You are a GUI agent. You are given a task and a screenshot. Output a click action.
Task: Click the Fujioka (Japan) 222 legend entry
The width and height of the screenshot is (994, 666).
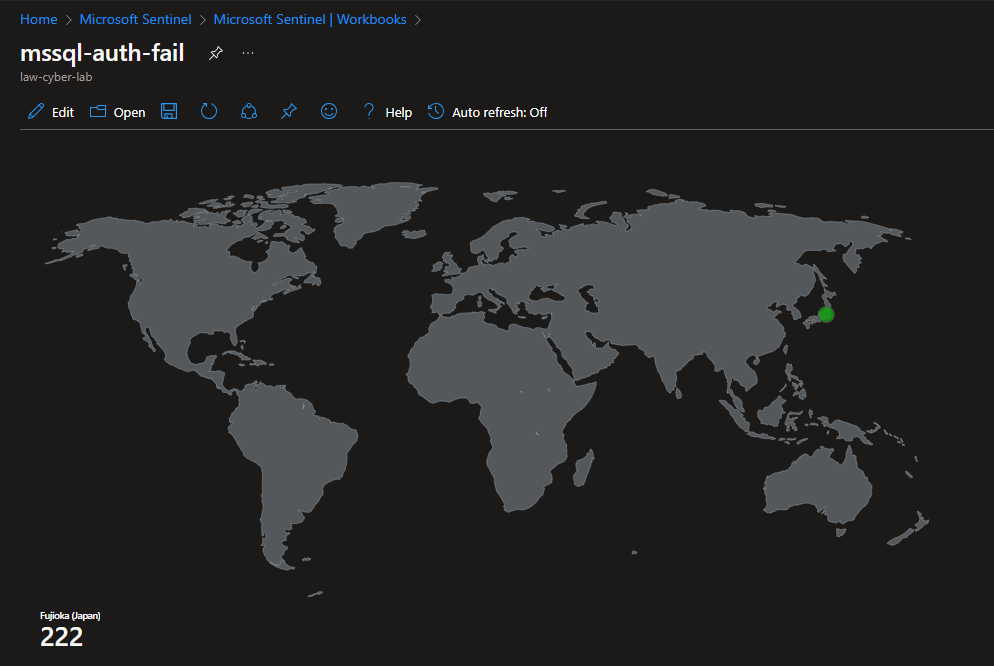tap(69, 629)
